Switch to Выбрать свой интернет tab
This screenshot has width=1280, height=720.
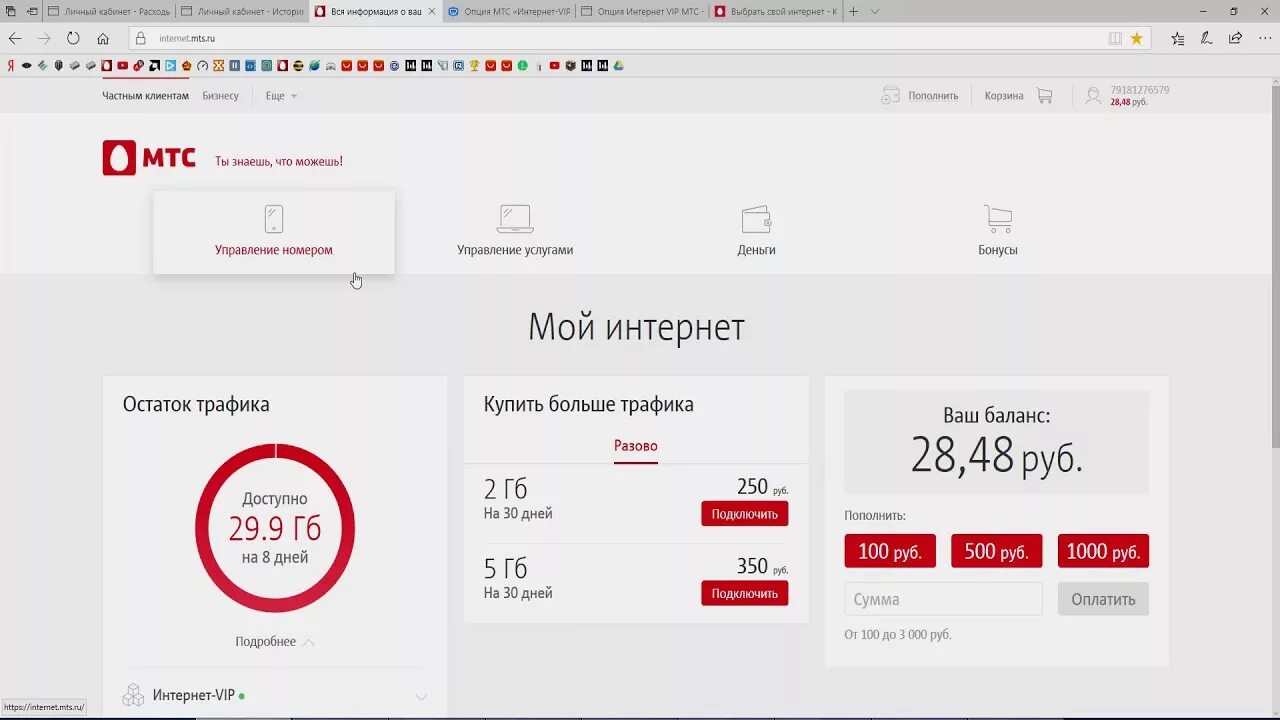(775, 12)
